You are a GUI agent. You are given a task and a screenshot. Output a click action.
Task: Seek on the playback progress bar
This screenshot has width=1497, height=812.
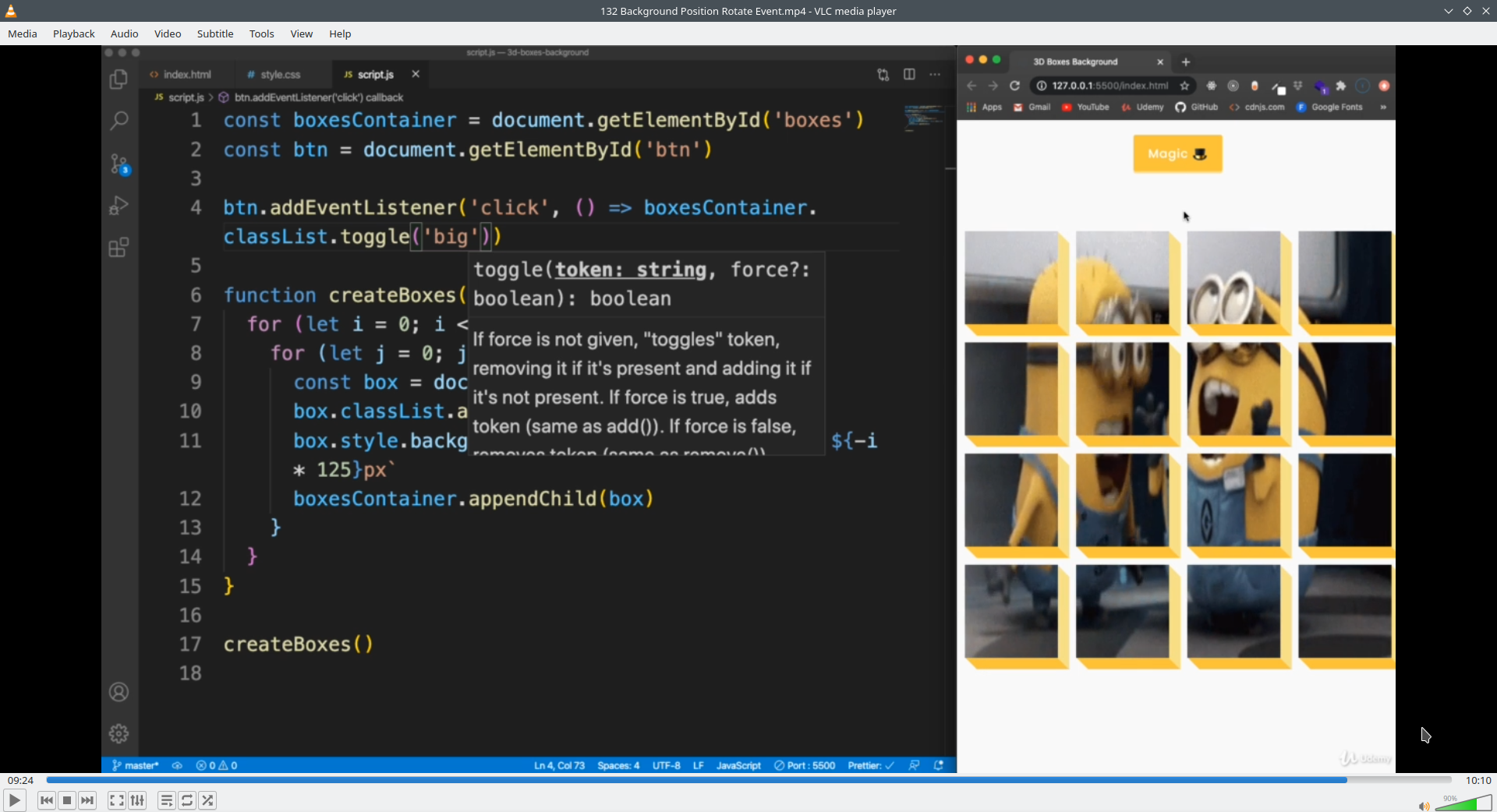point(748,780)
